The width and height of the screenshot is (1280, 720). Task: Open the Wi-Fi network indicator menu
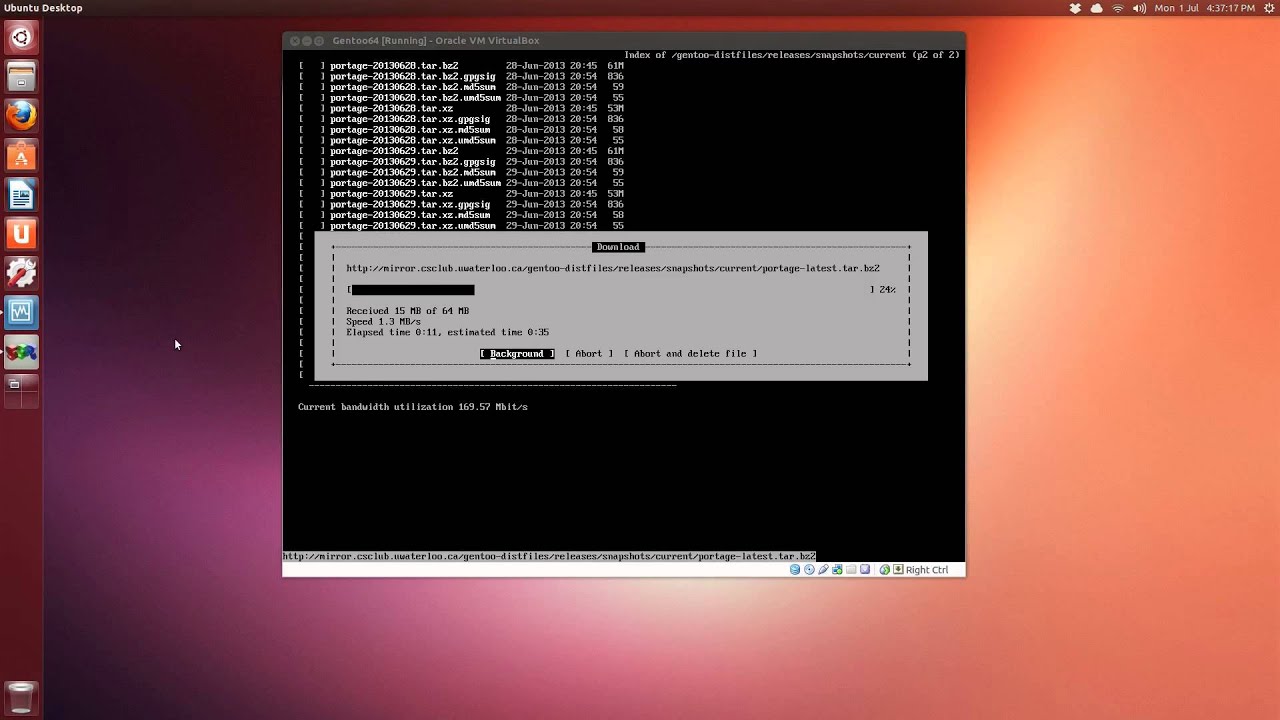click(1118, 8)
